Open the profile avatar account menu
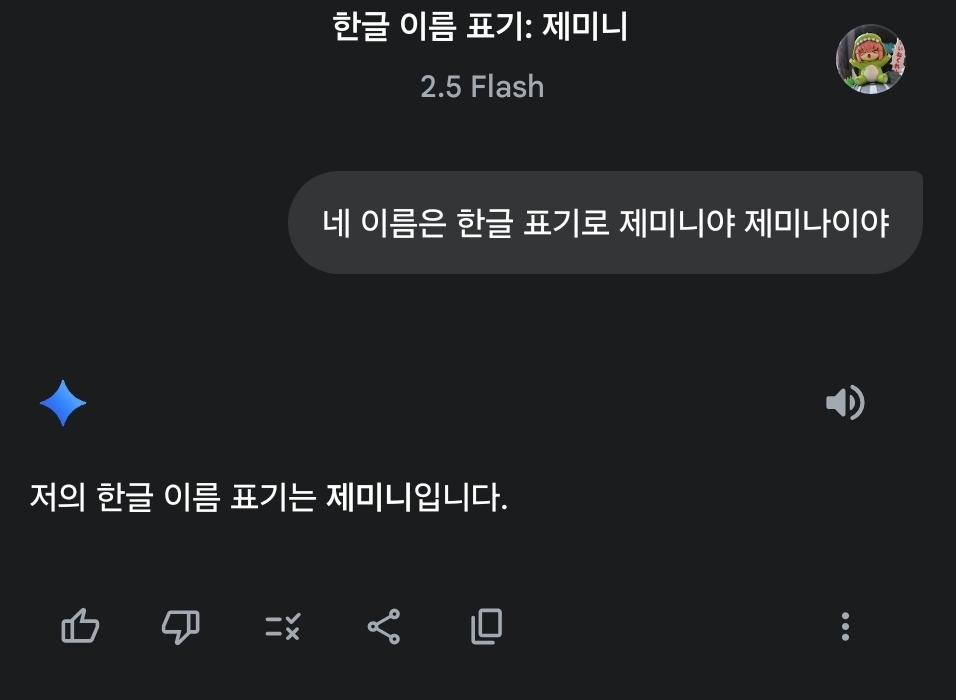This screenshot has height=700, width=956. 870,59
